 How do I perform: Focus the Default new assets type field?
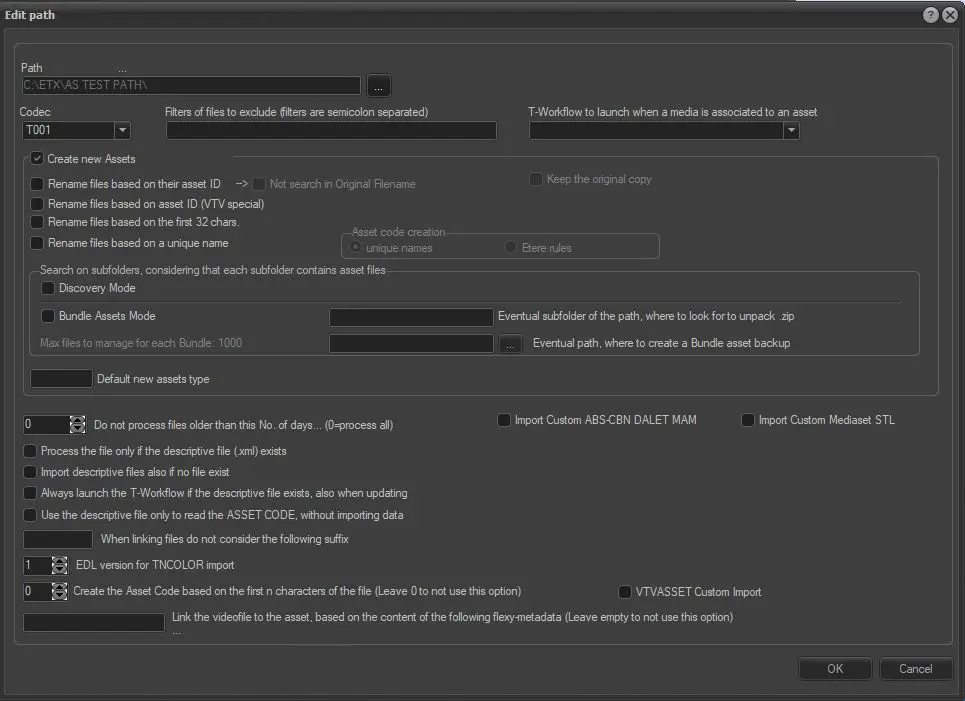tap(62, 379)
